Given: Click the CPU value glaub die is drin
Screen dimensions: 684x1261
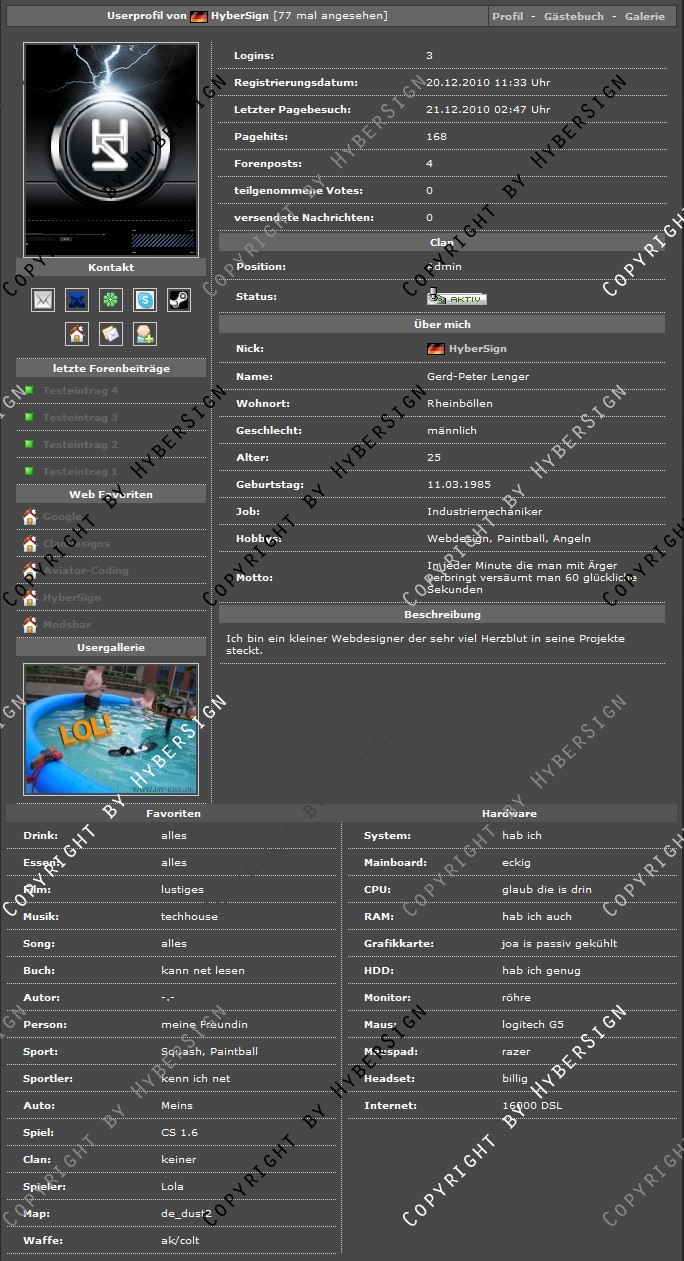Looking at the screenshot, I should tap(547, 890).
